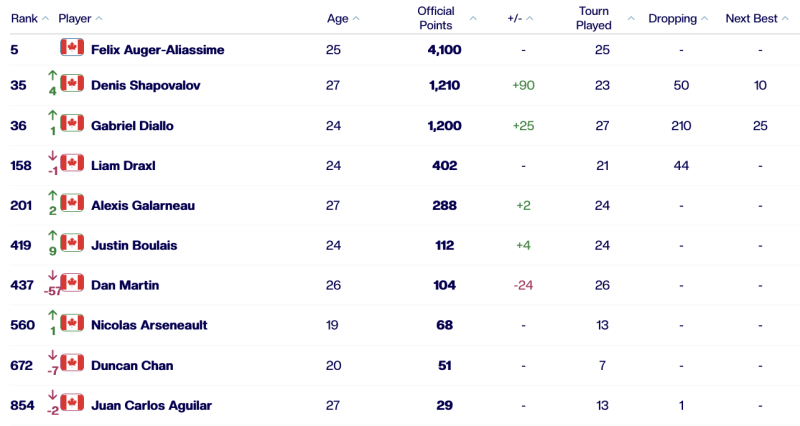Click the flag icon beside Duncan Chan
This screenshot has width=800, height=426.
coord(71,363)
